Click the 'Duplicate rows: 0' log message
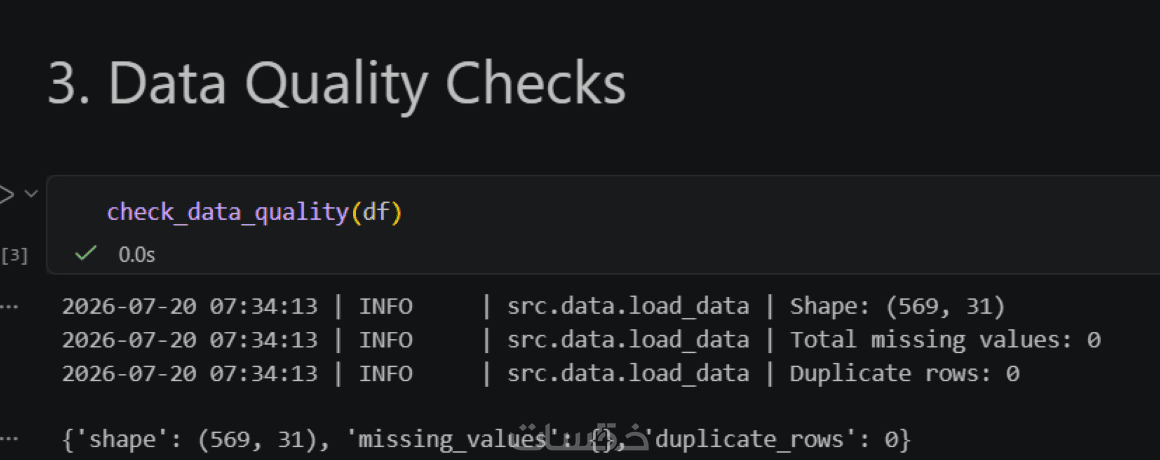1160x460 pixels. click(905, 373)
